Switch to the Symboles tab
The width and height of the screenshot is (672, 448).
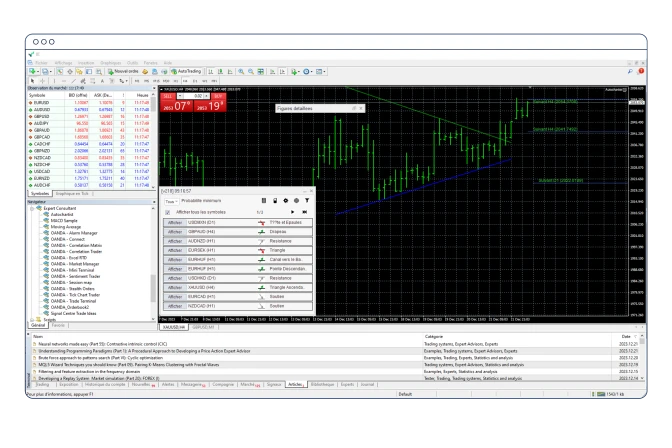pyautogui.click(x=40, y=194)
